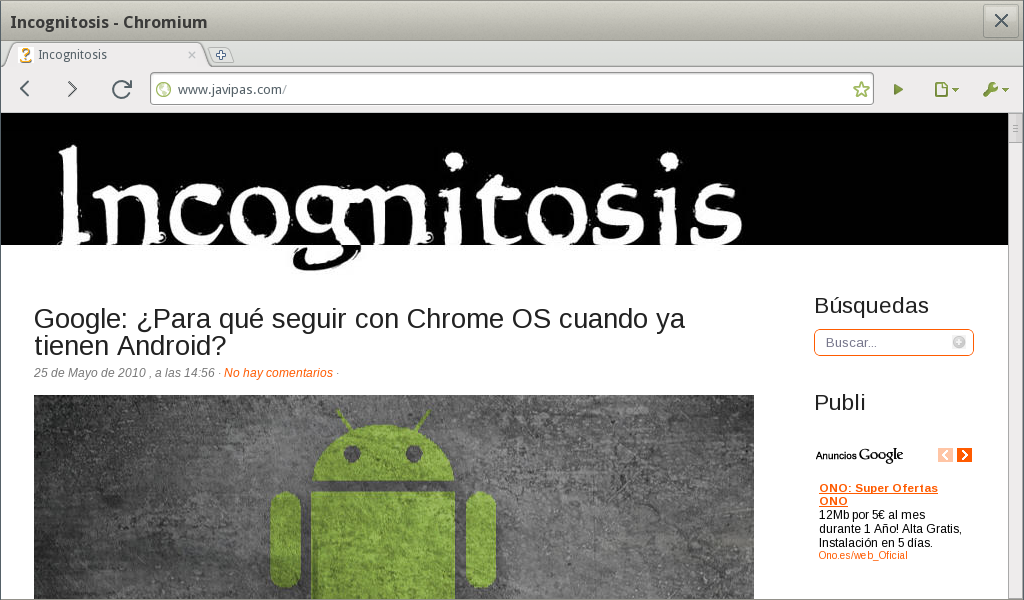Image resolution: width=1024 pixels, height=600 pixels.
Task: Close the Incognitosis tab
Action: 191,55
